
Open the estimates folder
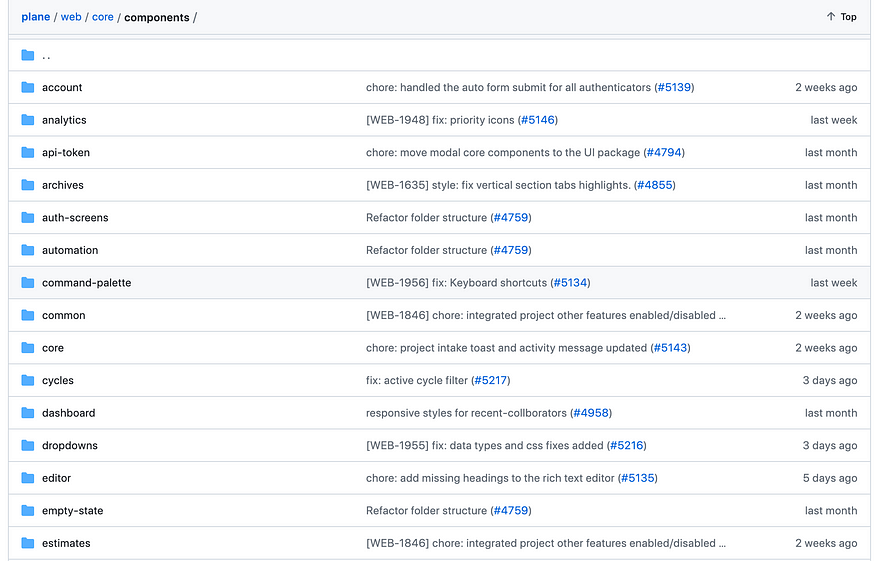point(66,543)
